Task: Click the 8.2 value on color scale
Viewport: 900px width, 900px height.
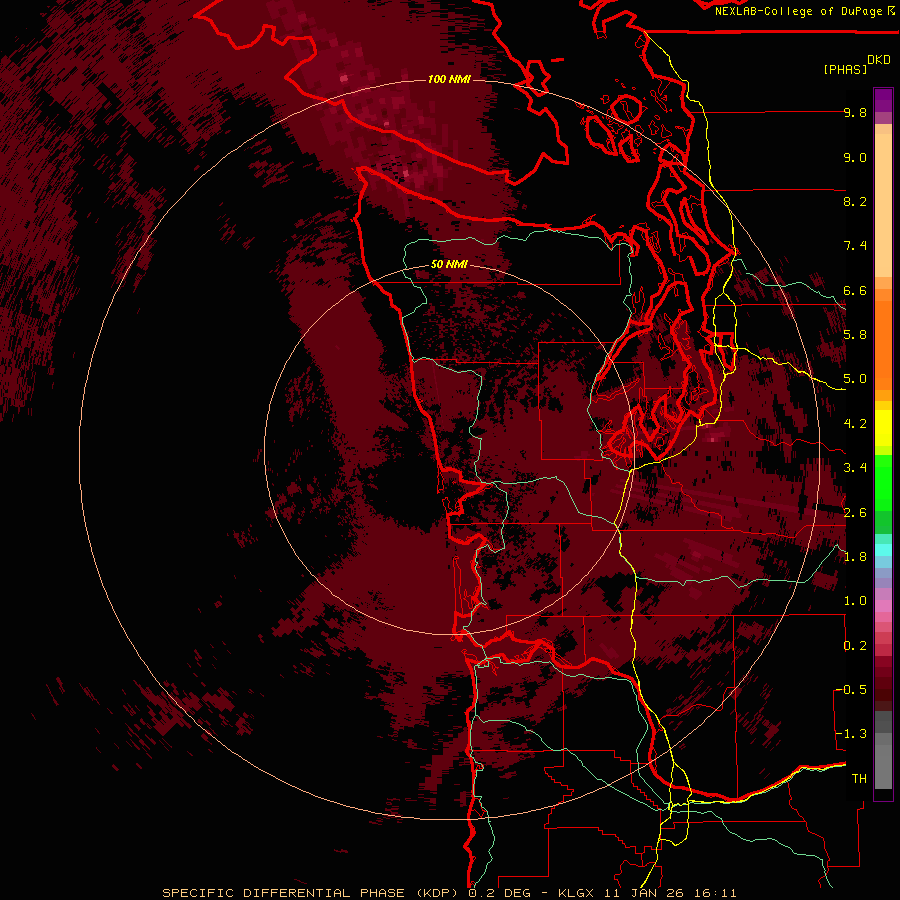Action: tap(855, 201)
